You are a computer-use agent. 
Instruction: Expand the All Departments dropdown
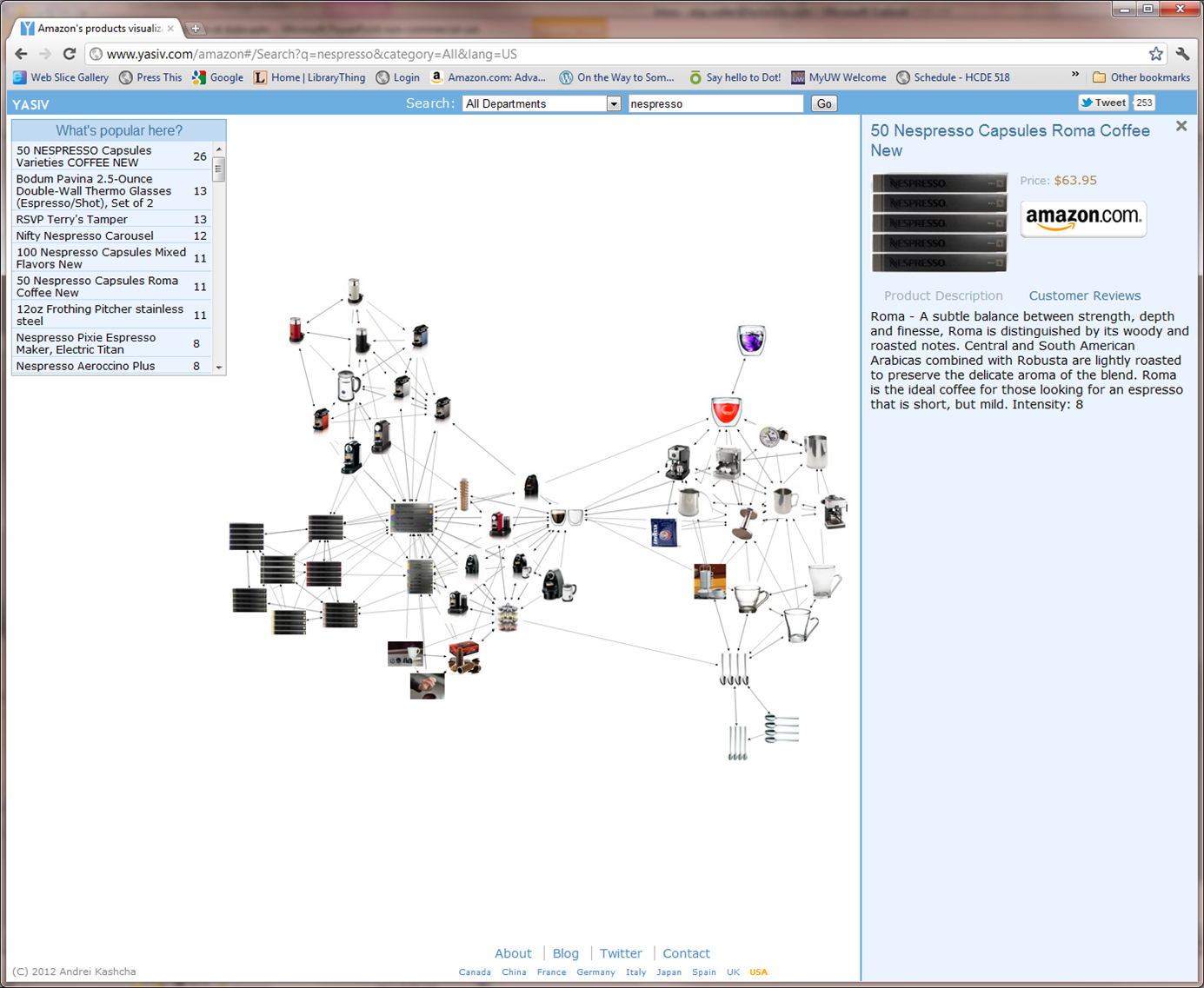(613, 104)
